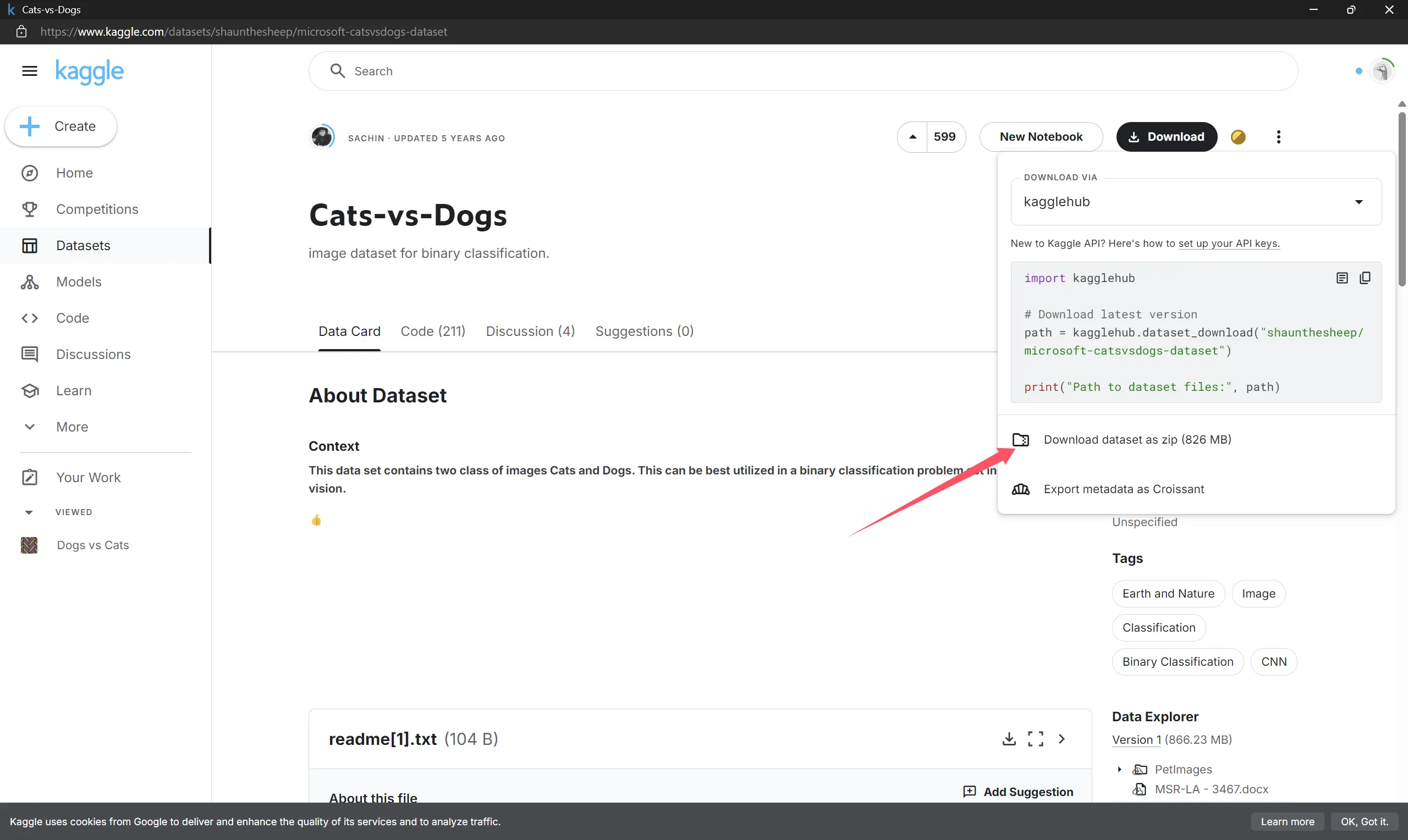Switch to the Code (211) tab

coord(432,331)
